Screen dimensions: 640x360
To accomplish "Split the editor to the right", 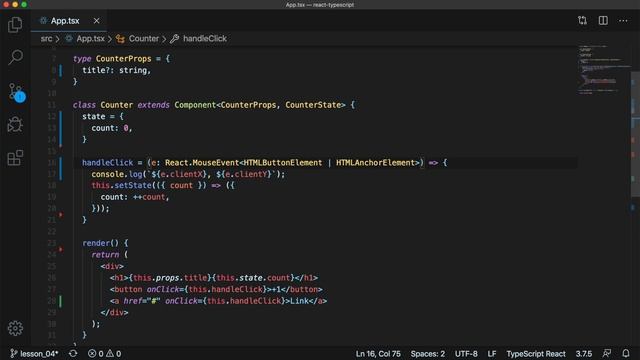I will 603,20.
